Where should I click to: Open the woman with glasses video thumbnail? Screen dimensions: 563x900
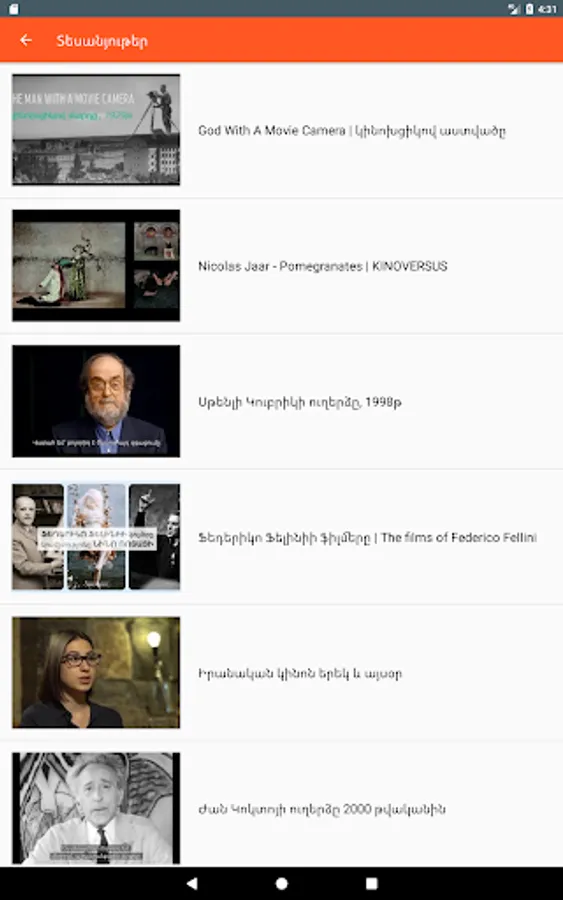click(x=96, y=672)
